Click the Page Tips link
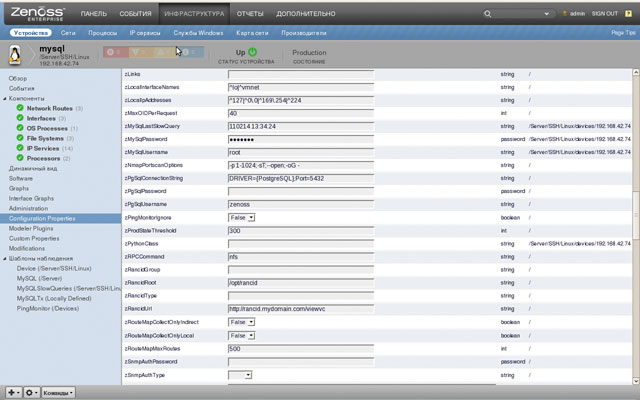Viewport: 640px width, 400px height. pos(623,32)
